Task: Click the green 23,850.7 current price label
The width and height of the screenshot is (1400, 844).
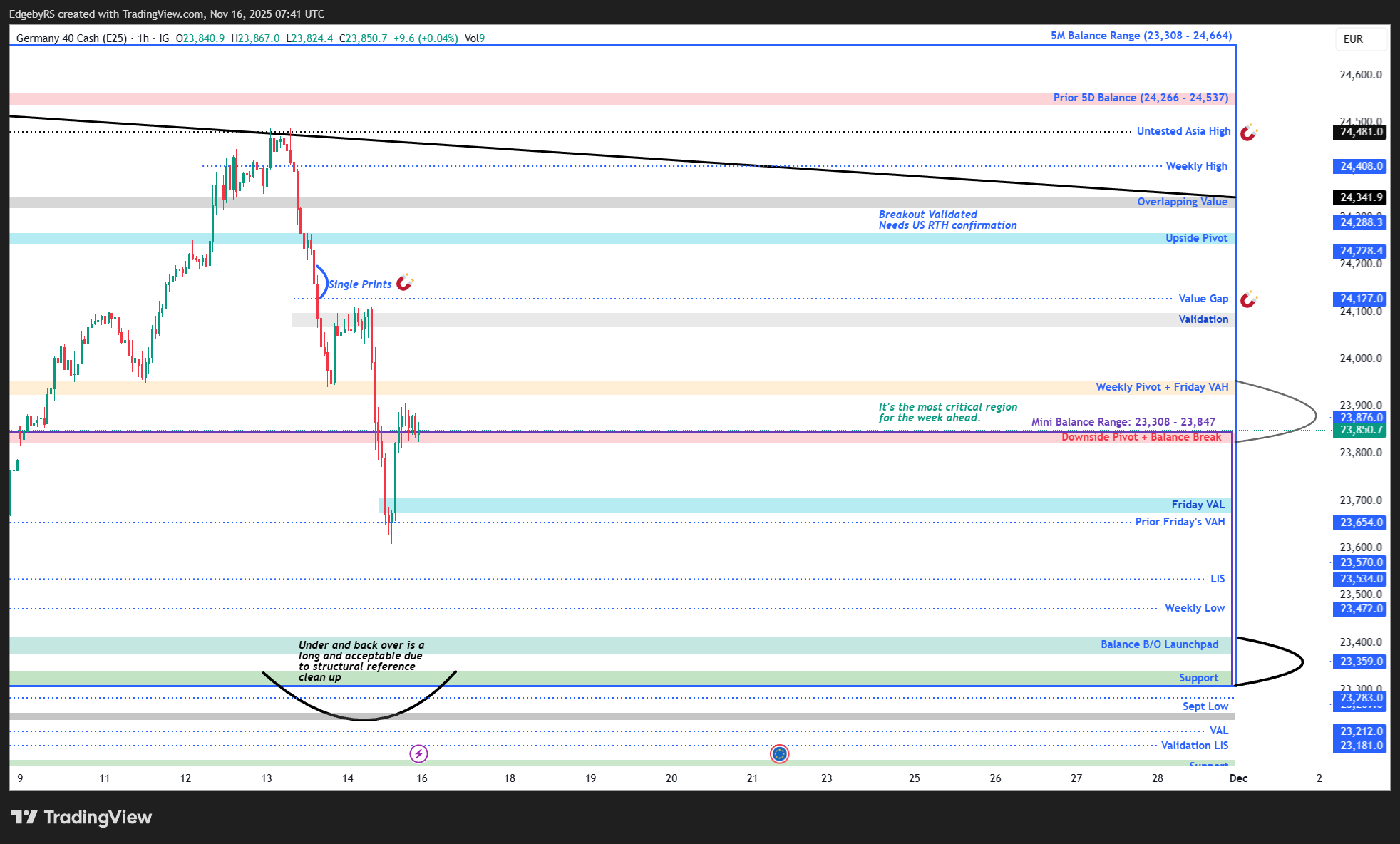Action: (1359, 430)
